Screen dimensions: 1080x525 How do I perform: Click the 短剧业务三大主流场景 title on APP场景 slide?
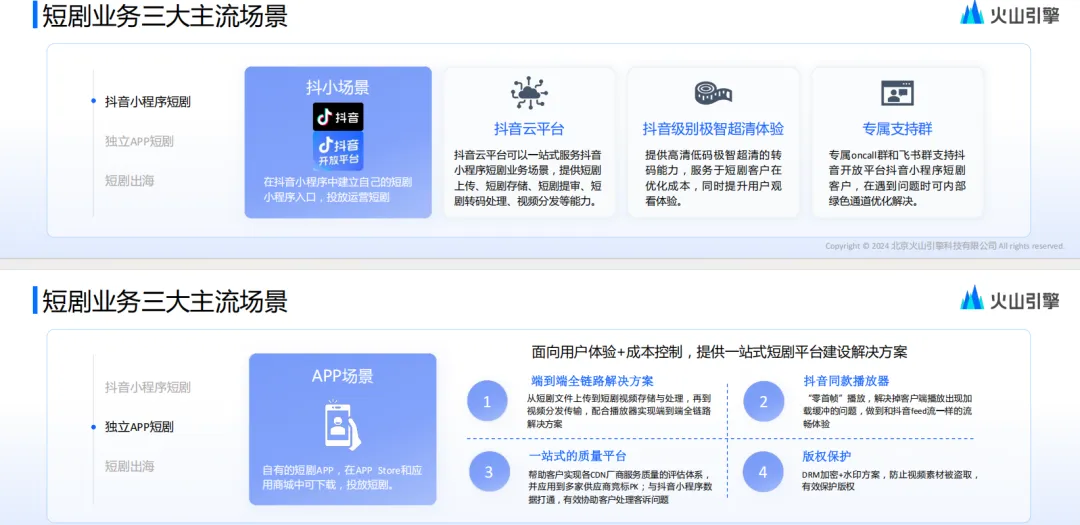[165, 301]
